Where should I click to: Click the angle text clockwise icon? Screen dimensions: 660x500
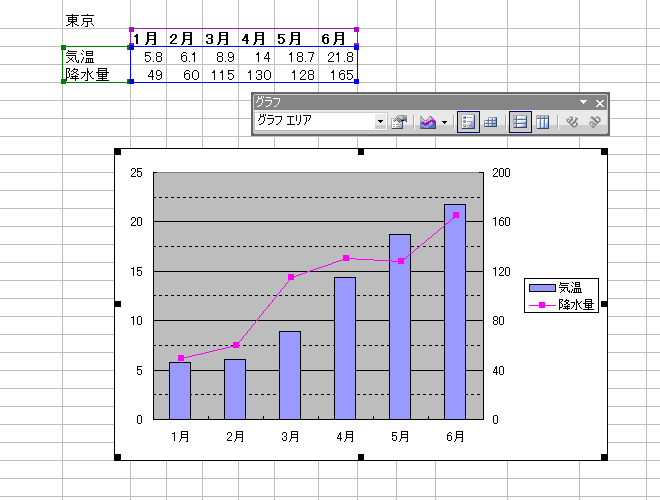point(572,122)
